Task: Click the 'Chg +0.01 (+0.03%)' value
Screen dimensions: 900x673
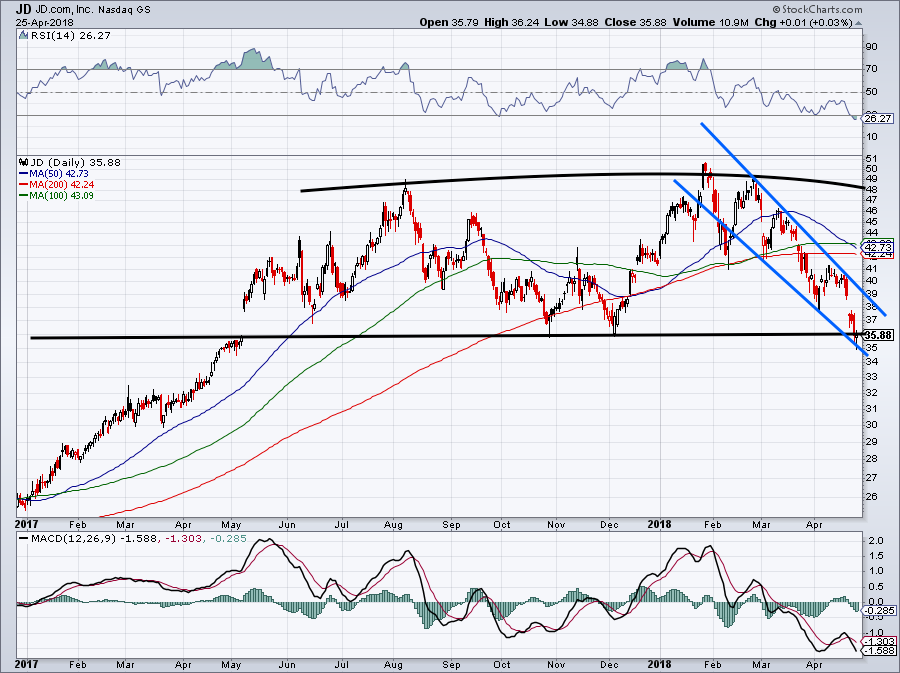Action: [804, 22]
